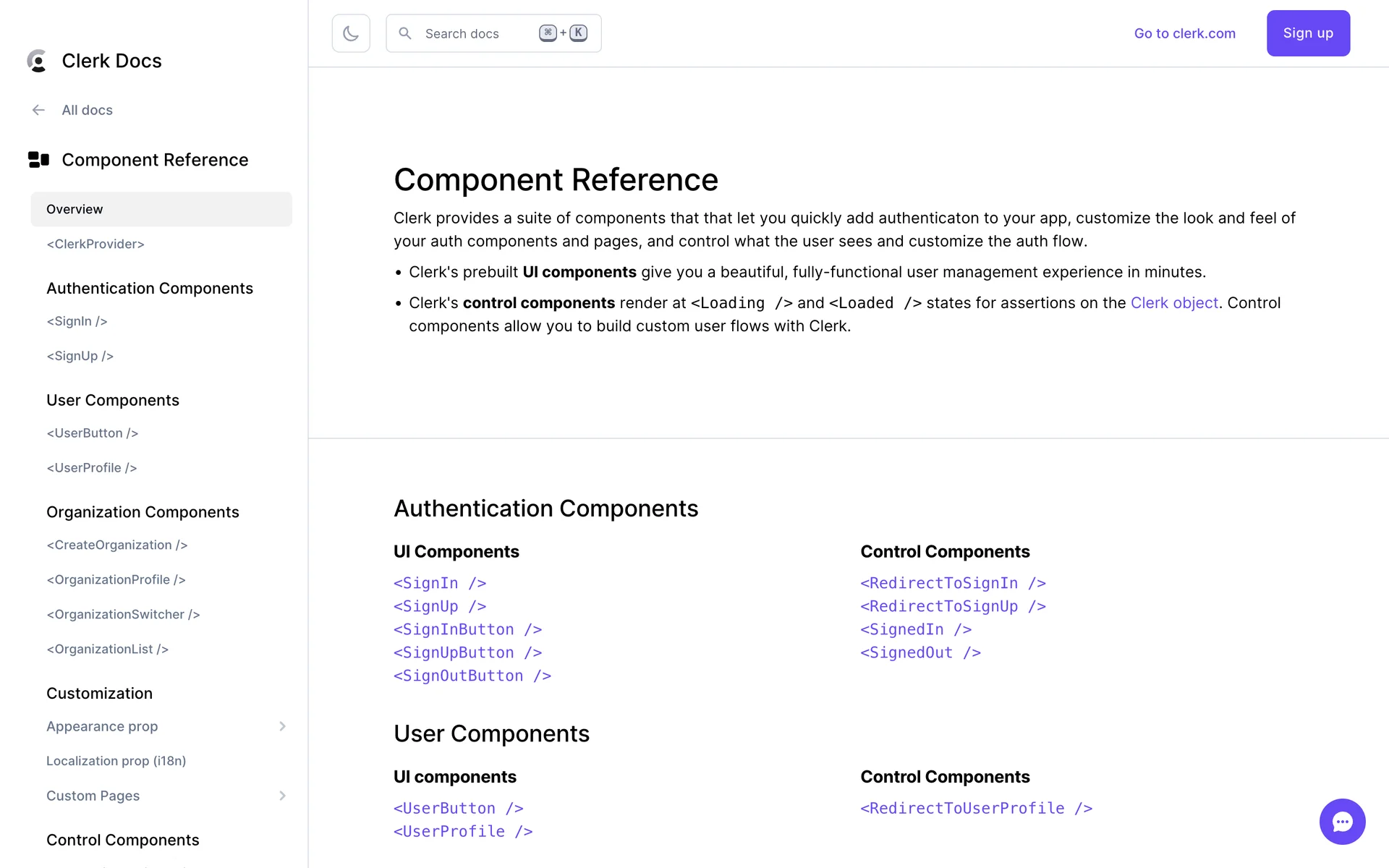The height and width of the screenshot is (868, 1389).
Task: Toggle dark mode with moon icon
Action: (351, 33)
